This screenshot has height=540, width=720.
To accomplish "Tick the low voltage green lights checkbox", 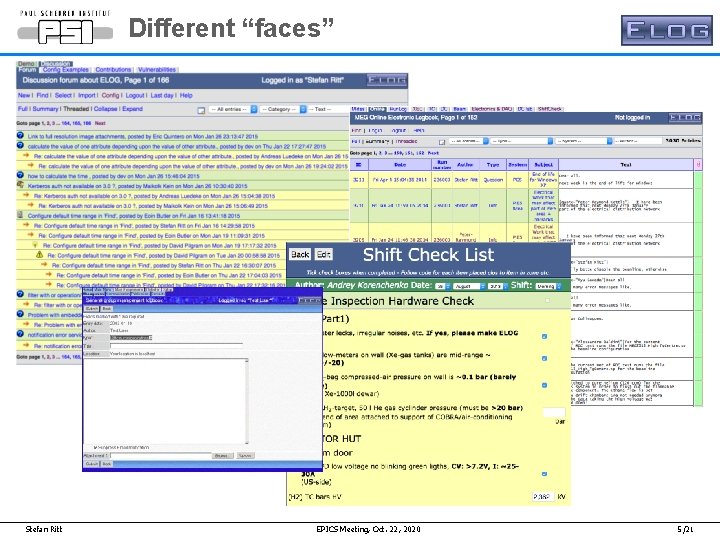I will pyautogui.click(x=544, y=474).
